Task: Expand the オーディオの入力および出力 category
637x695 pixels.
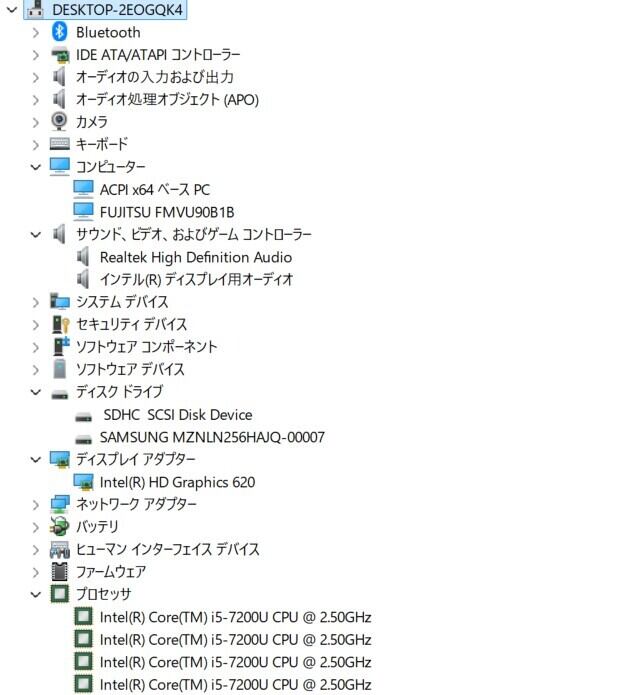Action: point(36,78)
